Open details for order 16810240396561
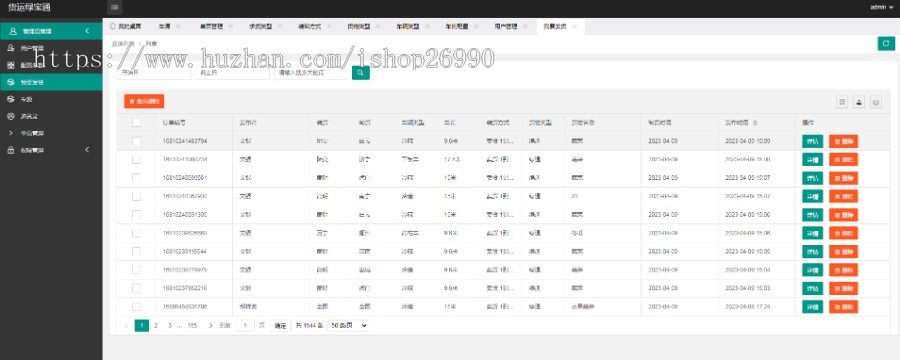Image resolution: width=900 pixels, height=360 pixels. (x=812, y=178)
